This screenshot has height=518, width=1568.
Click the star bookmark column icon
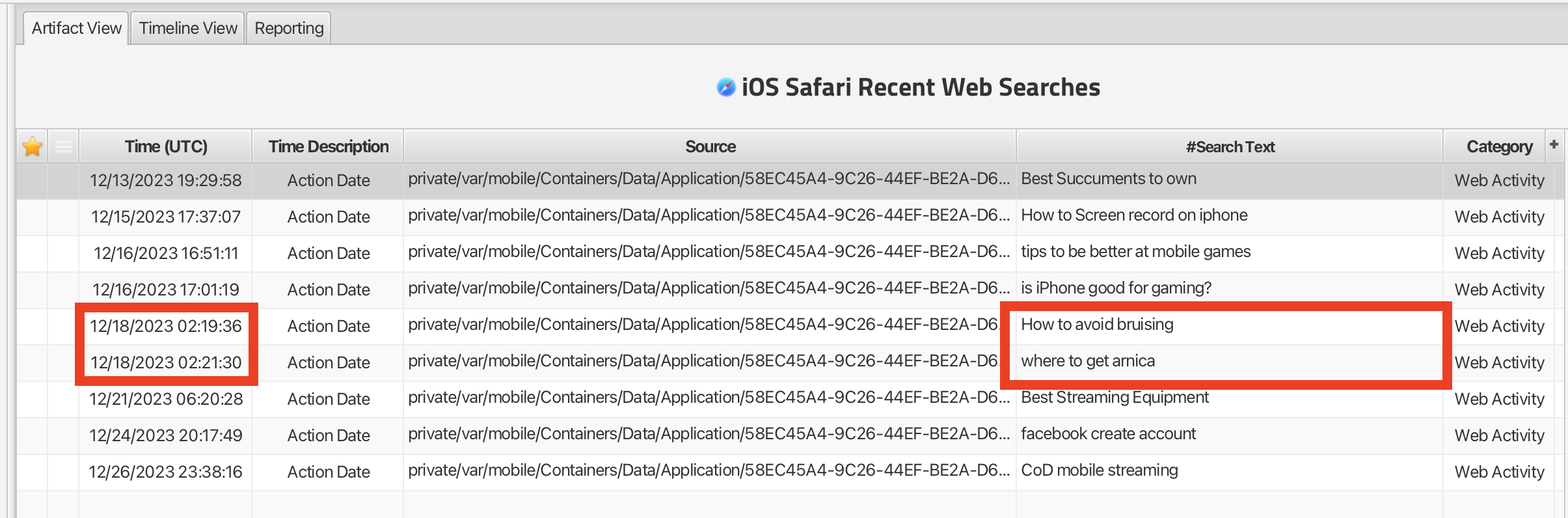tap(32, 146)
